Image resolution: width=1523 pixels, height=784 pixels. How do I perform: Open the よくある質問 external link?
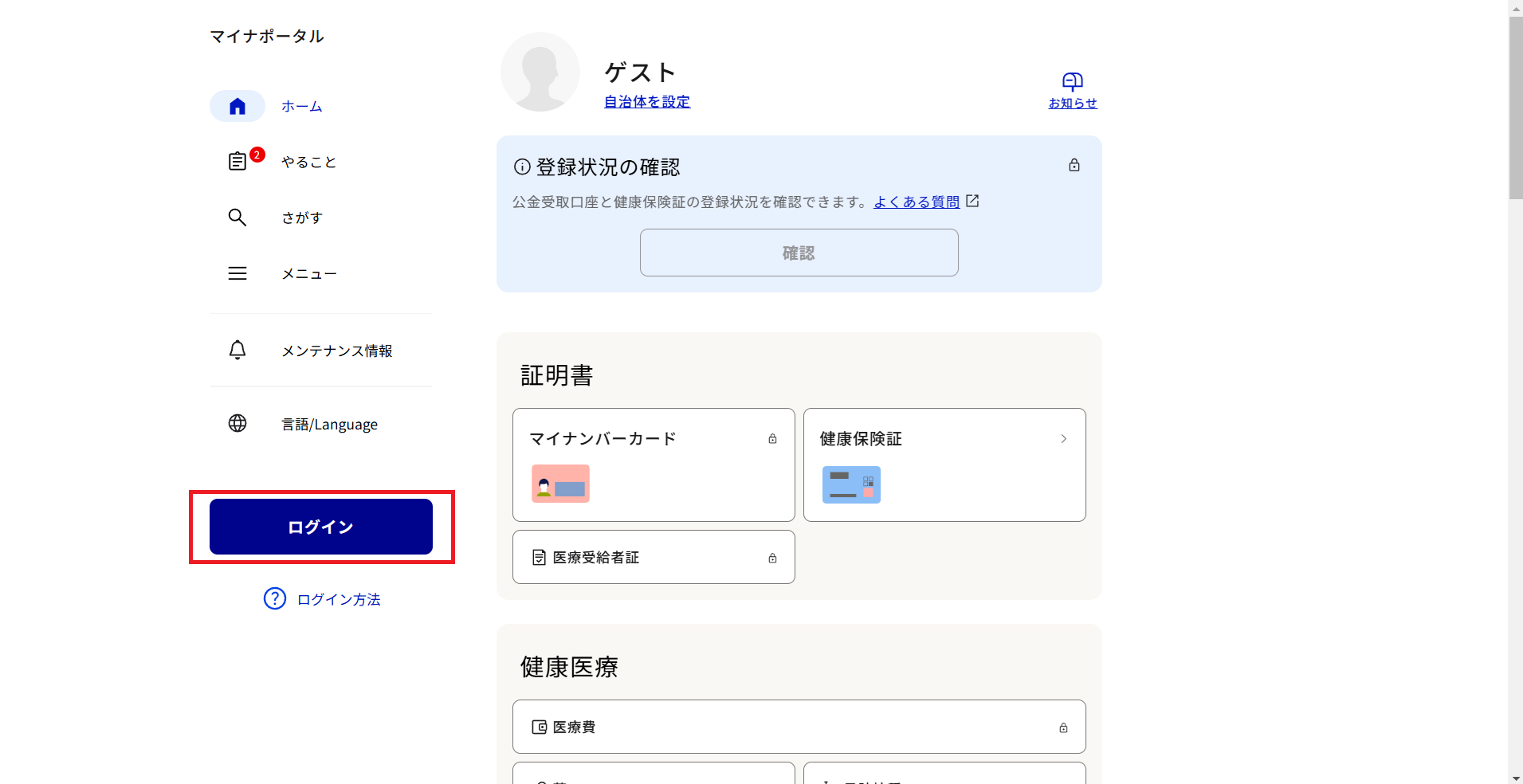click(x=917, y=201)
